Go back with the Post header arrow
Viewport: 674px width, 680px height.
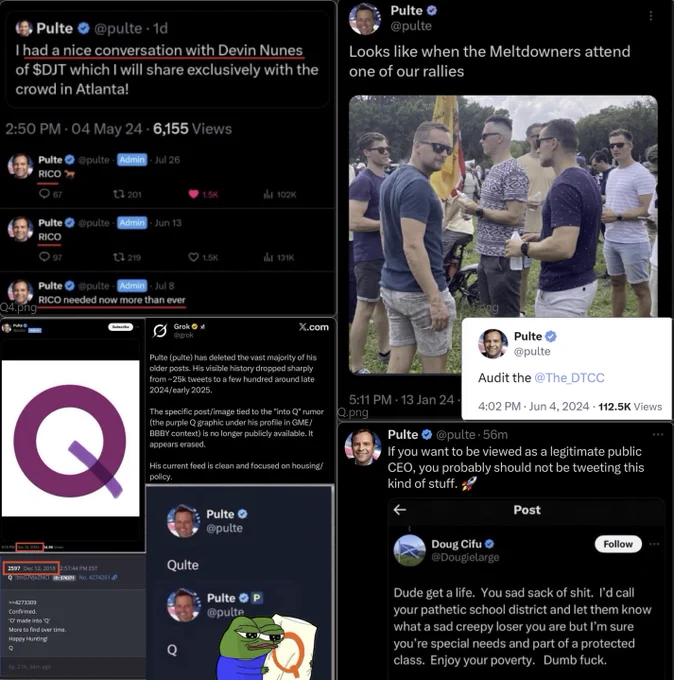pyautogui.click(x=400, y=510)
